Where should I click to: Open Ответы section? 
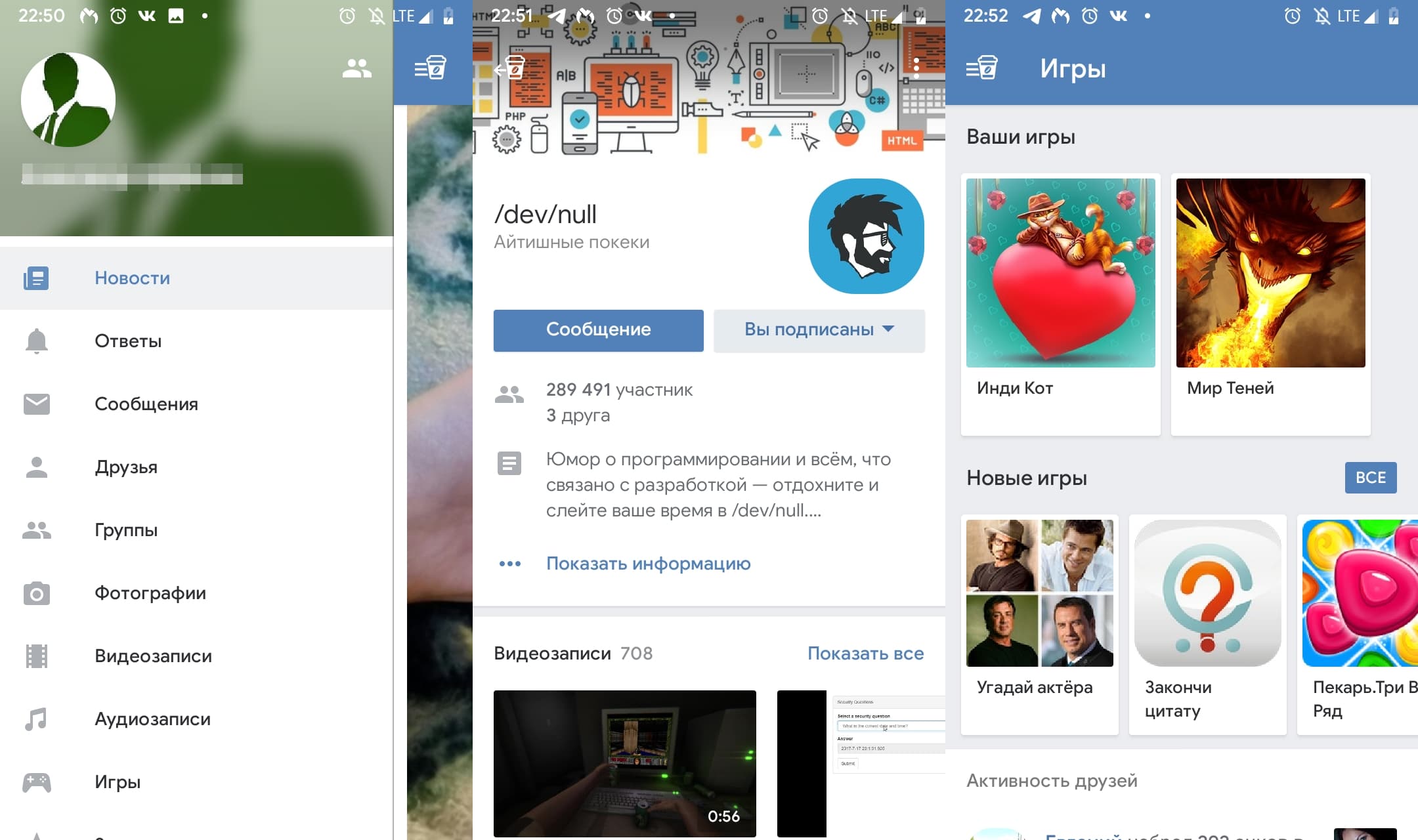pos(128,340)
